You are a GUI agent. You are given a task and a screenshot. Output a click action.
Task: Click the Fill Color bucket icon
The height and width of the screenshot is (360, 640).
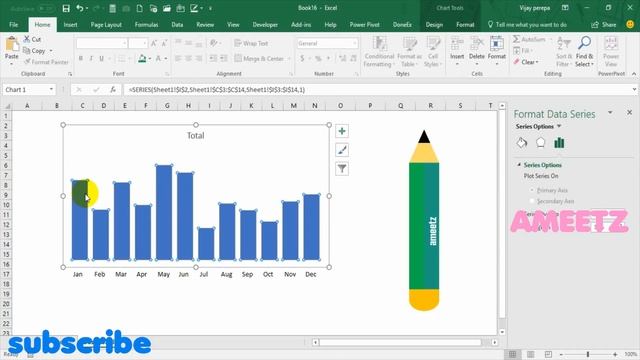(142, 58)
